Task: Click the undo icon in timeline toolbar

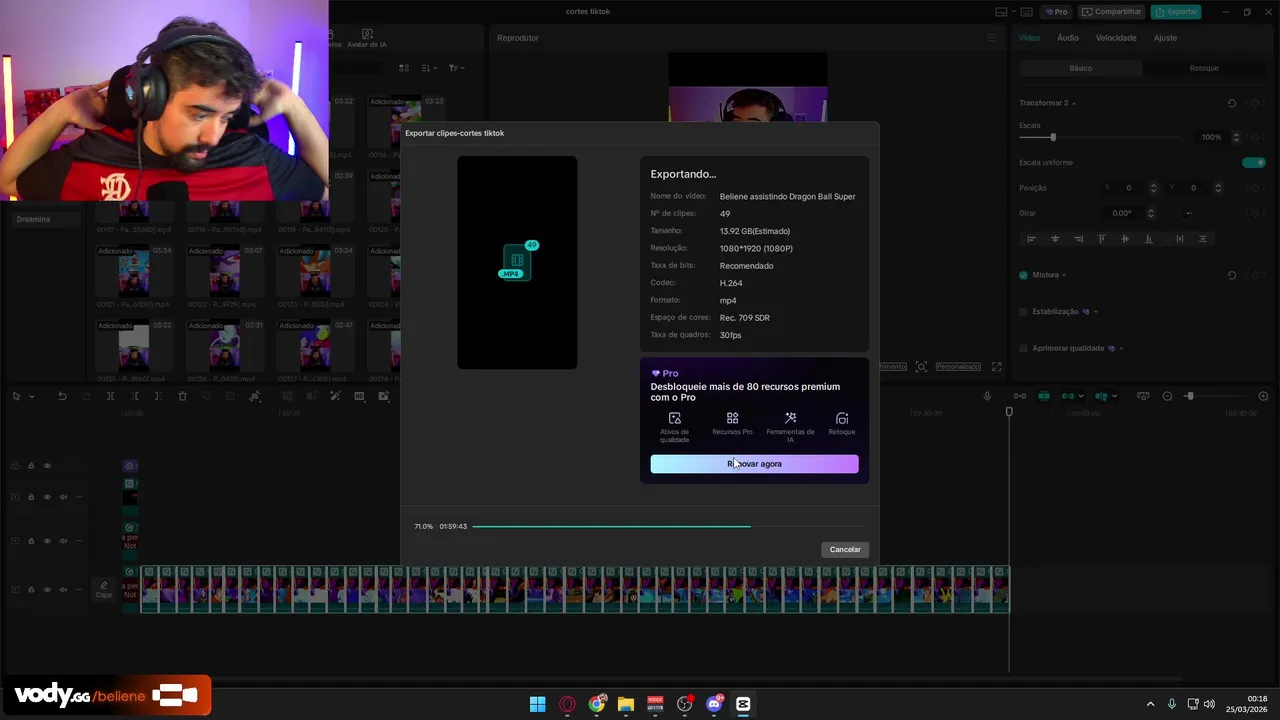Action: click(x=62, y=396)
